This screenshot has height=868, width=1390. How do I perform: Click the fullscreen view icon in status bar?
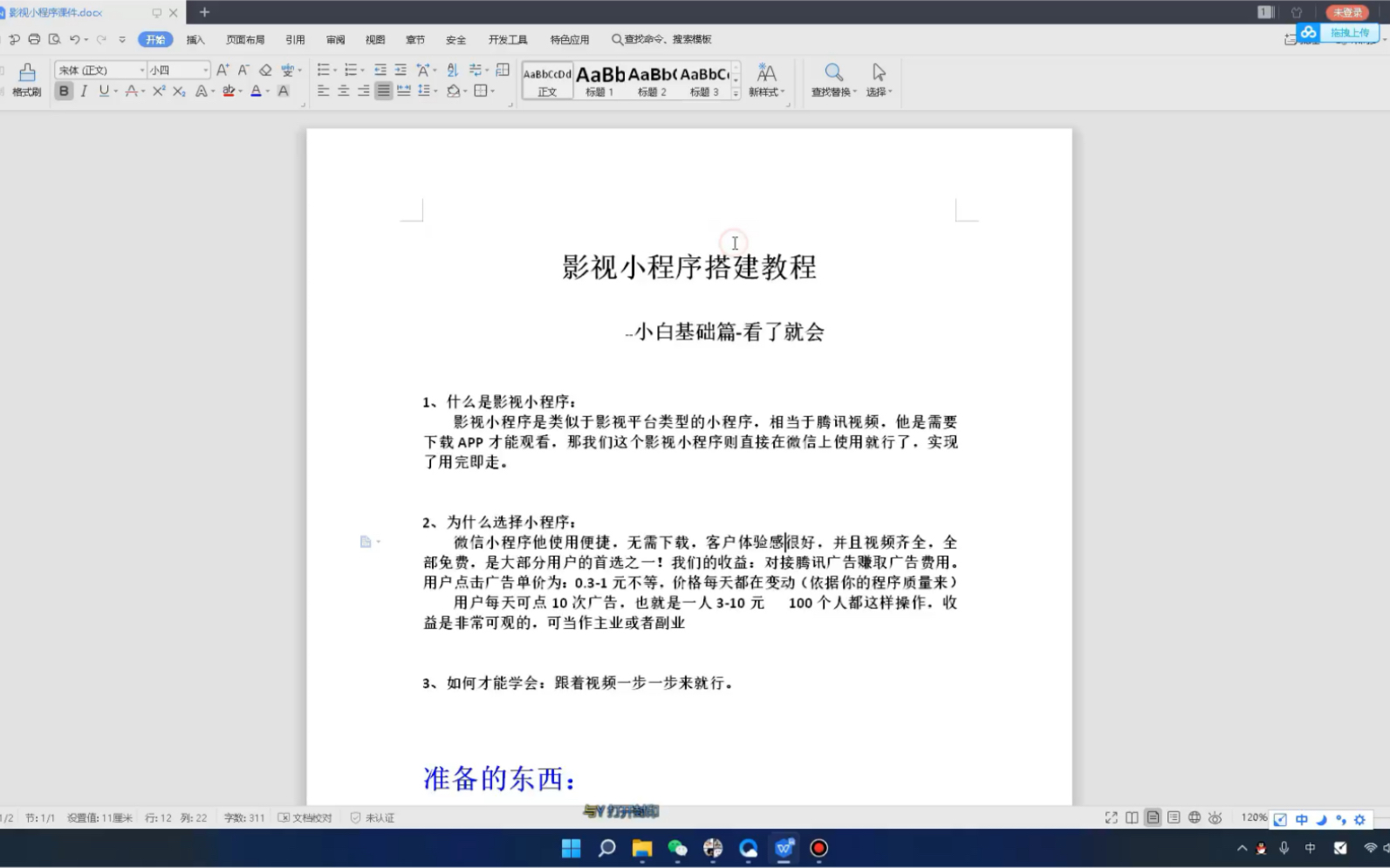click(x=1111, y=817)
